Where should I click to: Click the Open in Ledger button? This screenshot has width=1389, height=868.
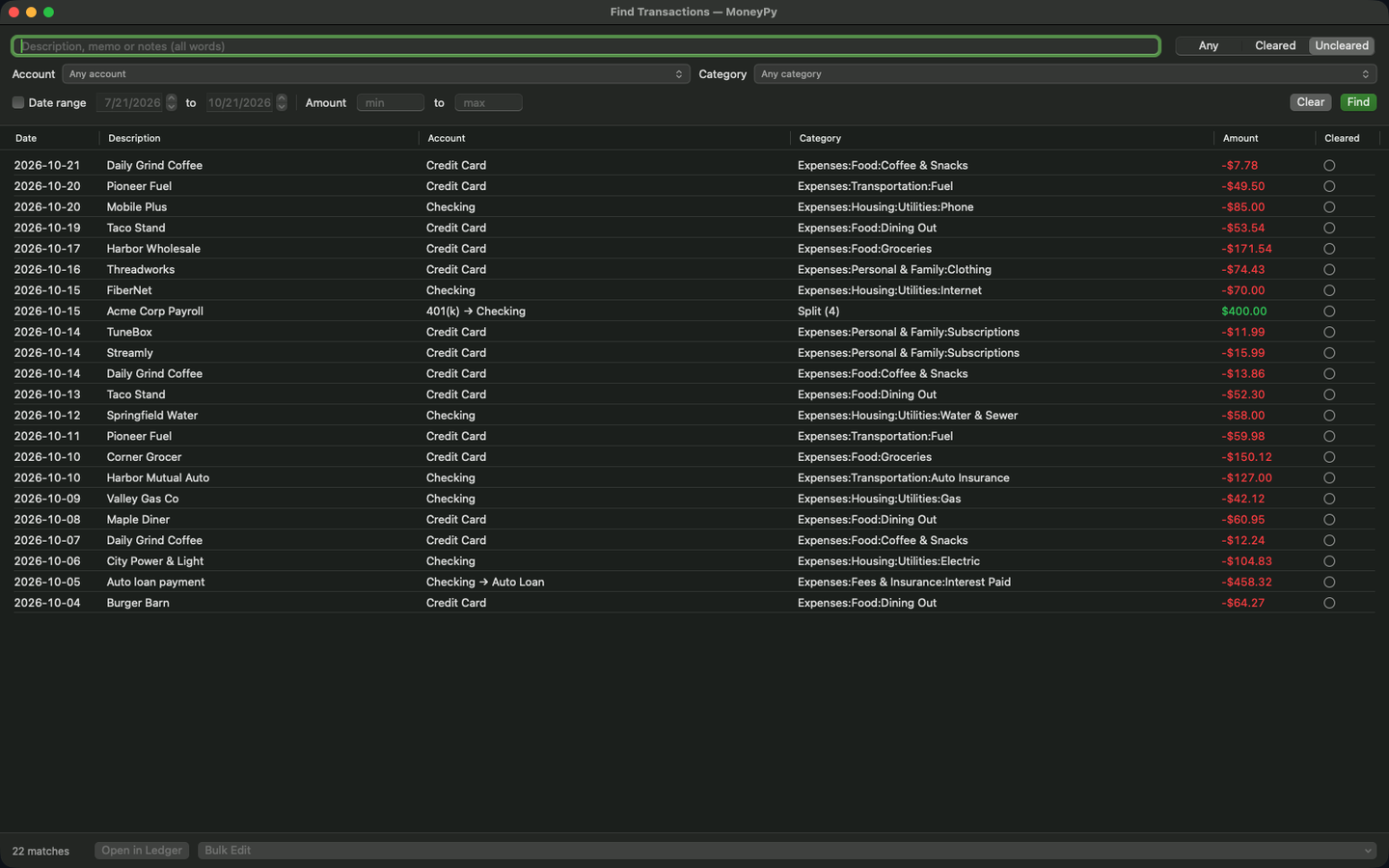pyautogui.click(x=142, y=851)
